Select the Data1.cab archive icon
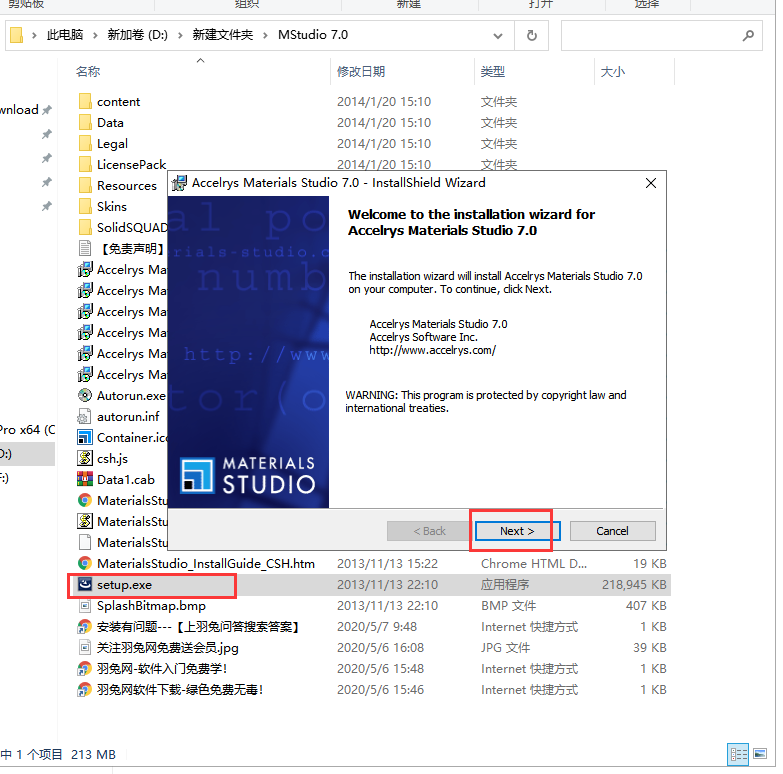Image resolution: width=783 pixels, height=774 pixels. tap(85, 479)
